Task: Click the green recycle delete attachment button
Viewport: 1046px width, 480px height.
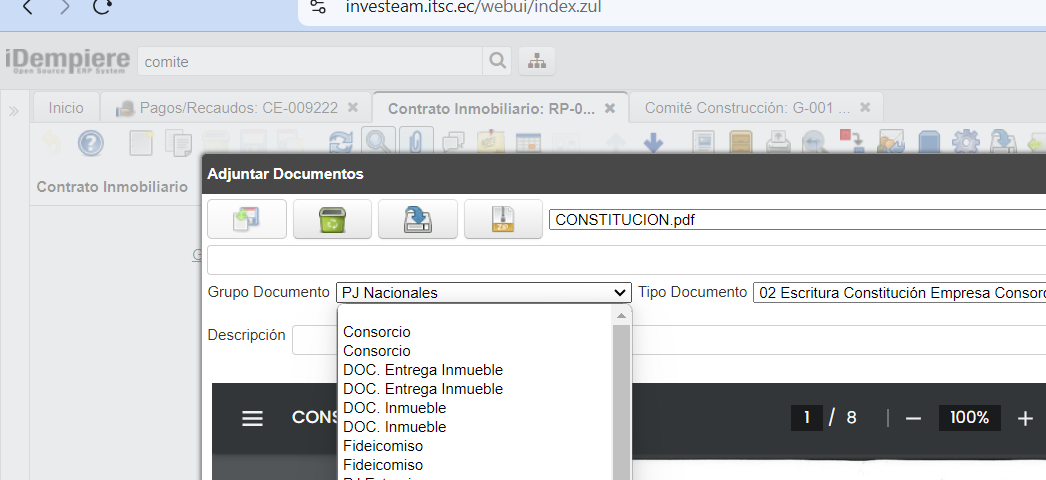Action: point(332,219)
